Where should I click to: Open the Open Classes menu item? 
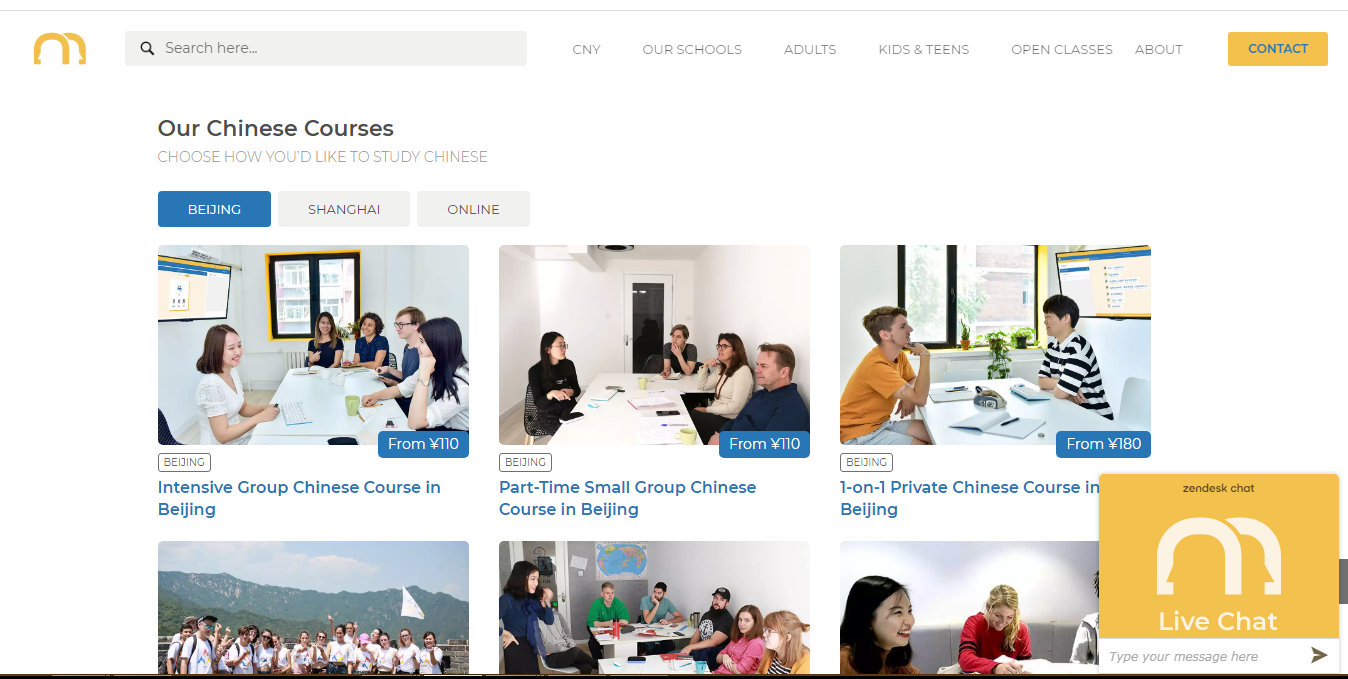click(x=1062, y=49)
